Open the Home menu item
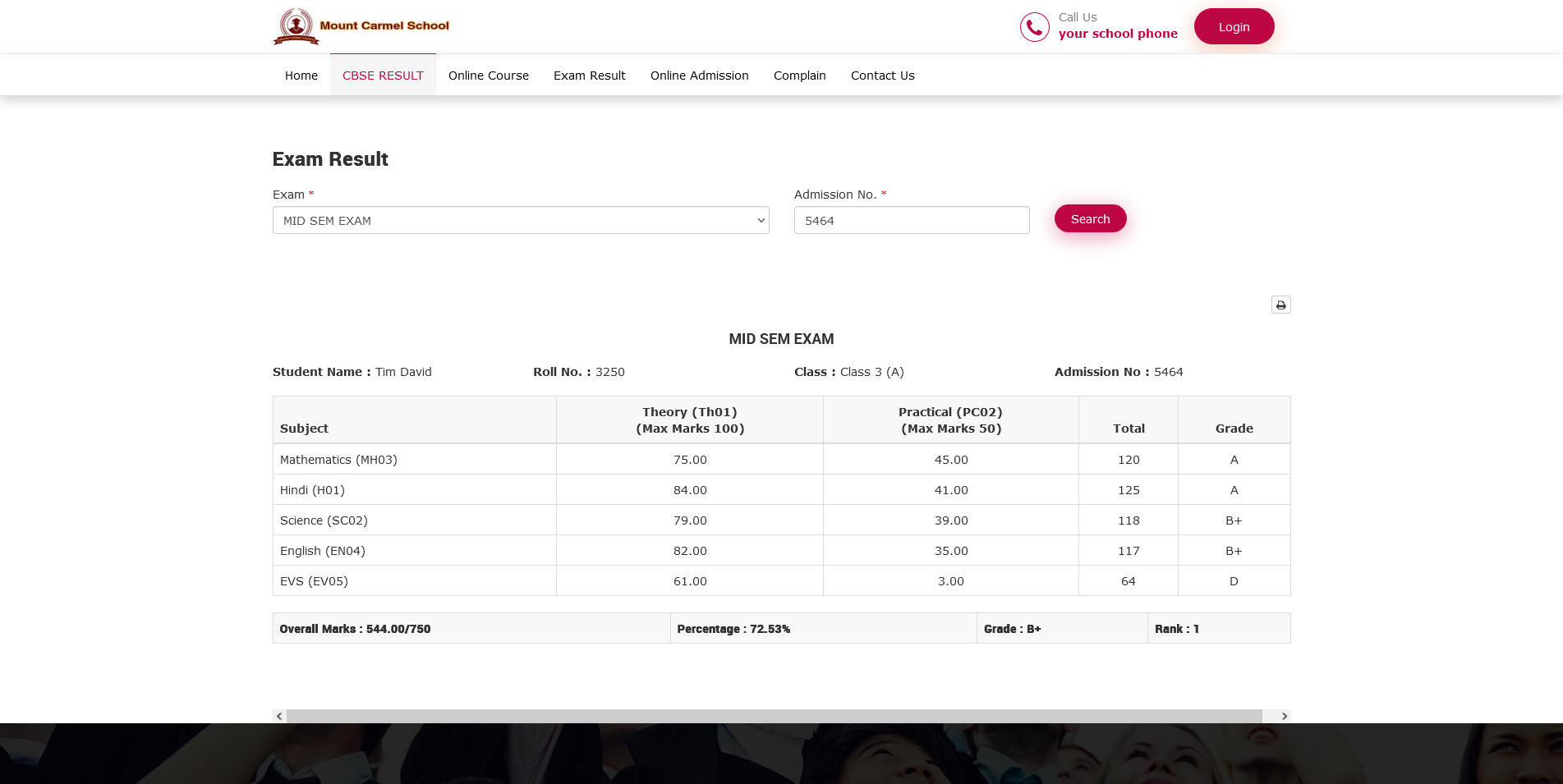Screen dimensions: 1563x784 point(301,76)
